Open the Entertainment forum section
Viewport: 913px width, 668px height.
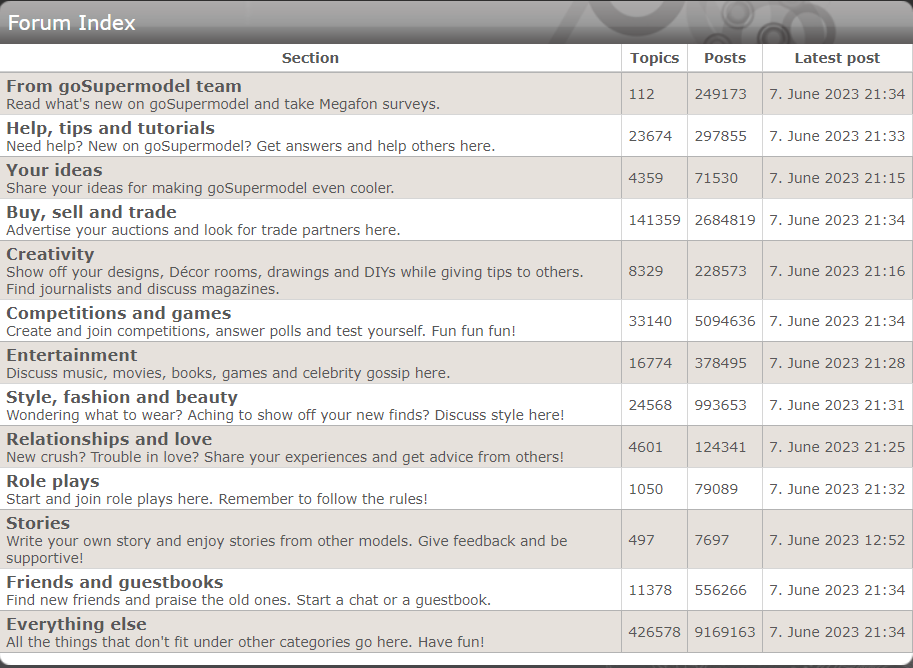click(72, 355)
